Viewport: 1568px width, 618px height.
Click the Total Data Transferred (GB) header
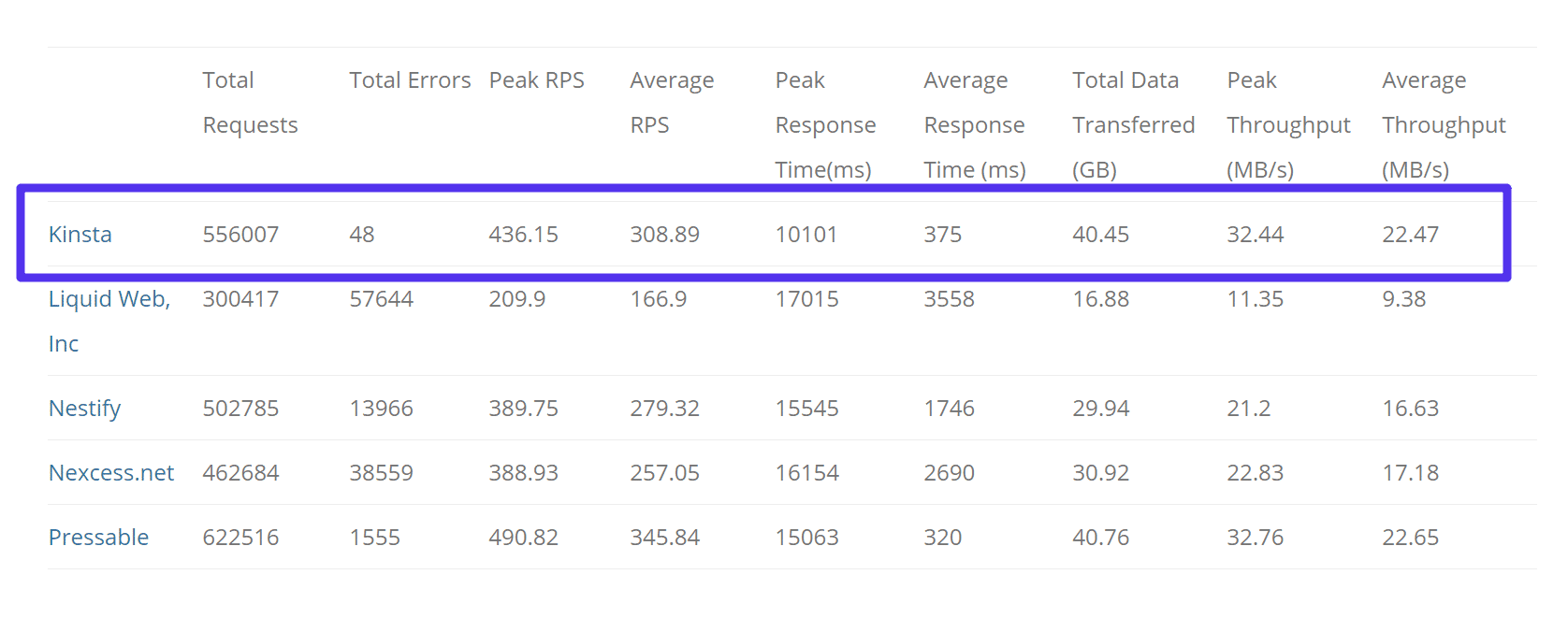1133,125
